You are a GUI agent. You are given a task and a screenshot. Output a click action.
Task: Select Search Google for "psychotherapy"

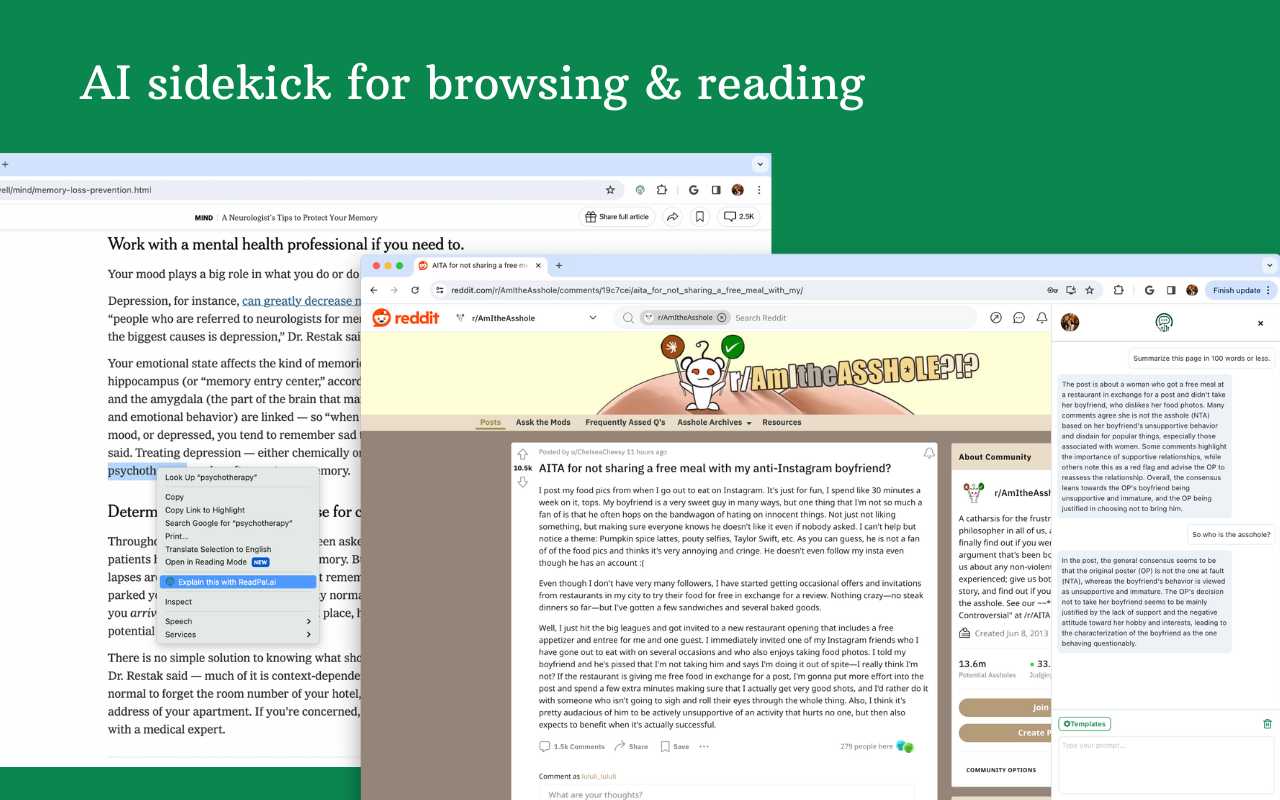[x=237, y=523]
